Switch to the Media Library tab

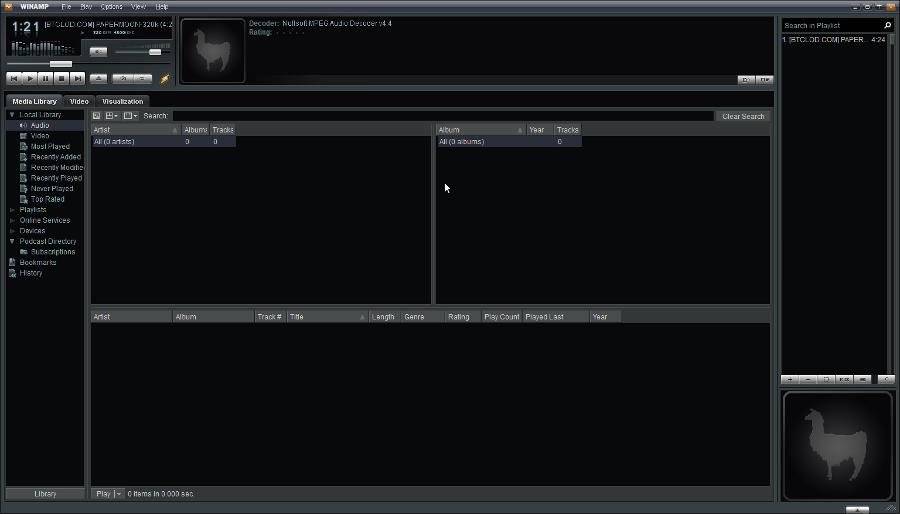(x=34, y=101)
